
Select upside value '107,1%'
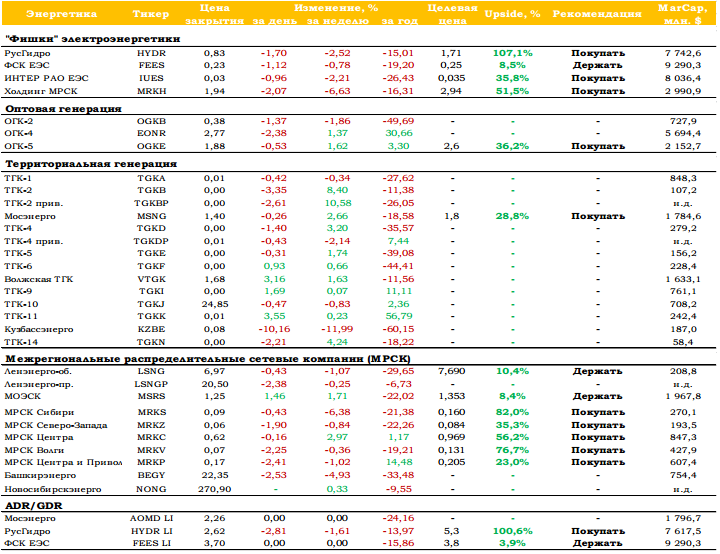pos(512,53)
